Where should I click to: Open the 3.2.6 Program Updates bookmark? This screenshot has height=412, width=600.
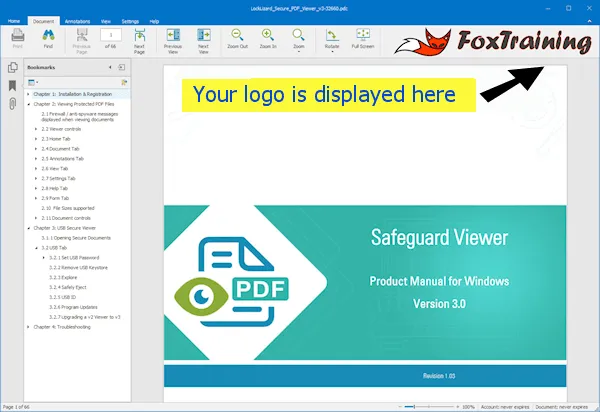click(73, 307)
